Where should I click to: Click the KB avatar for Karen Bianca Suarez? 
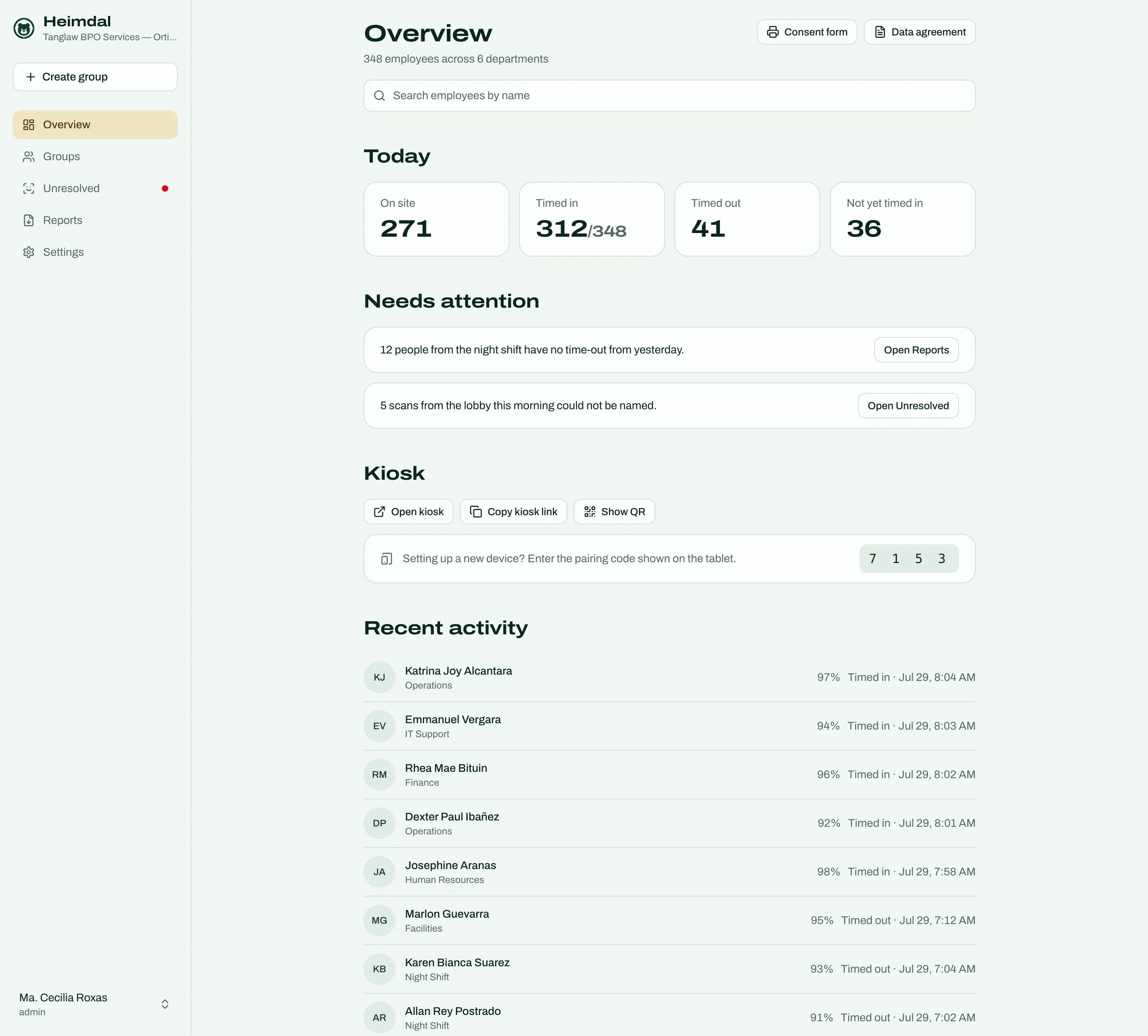pyautogui.click(x=379, y=969)
